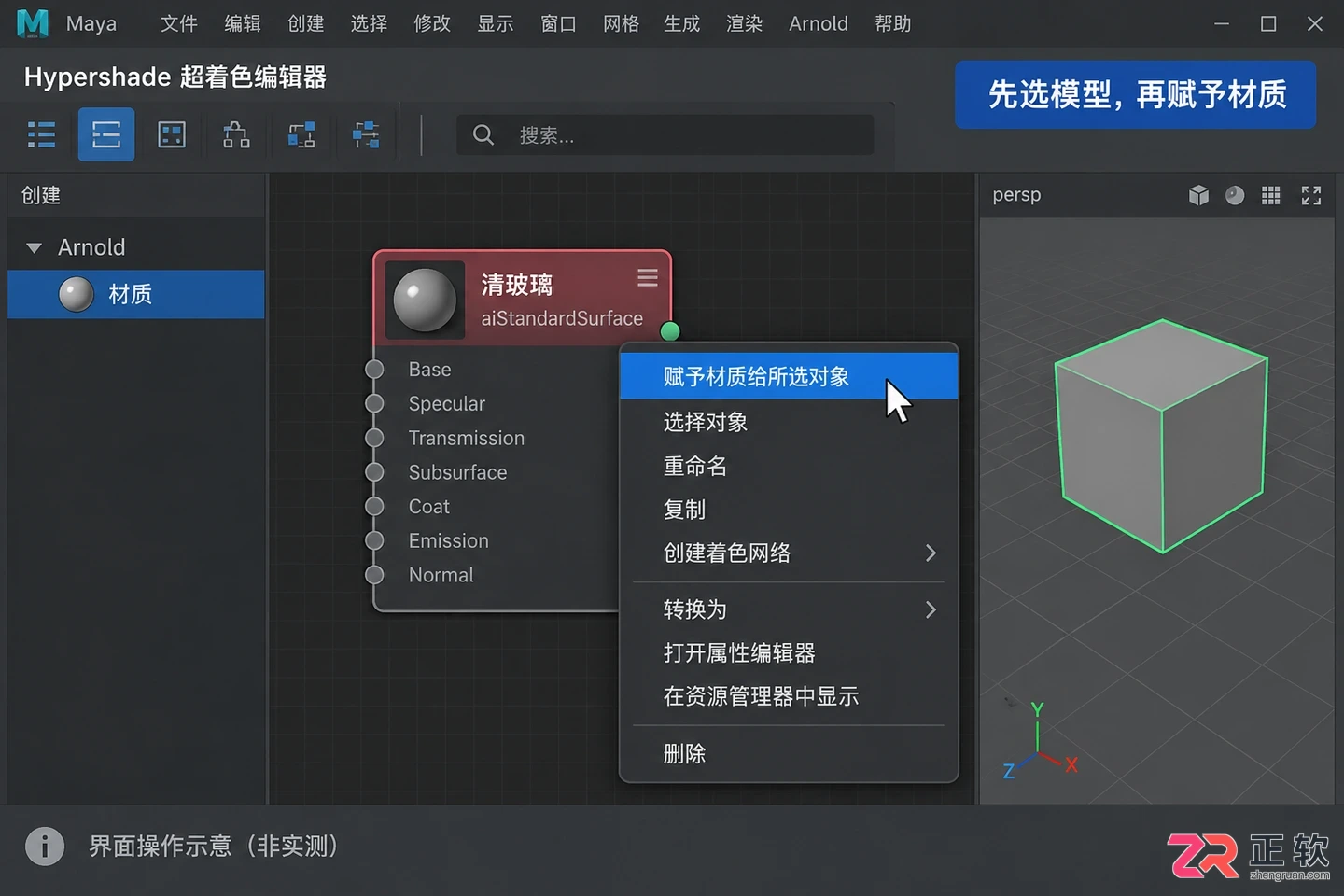Expand the 转换为 submenu arrow

click(931, 610)
